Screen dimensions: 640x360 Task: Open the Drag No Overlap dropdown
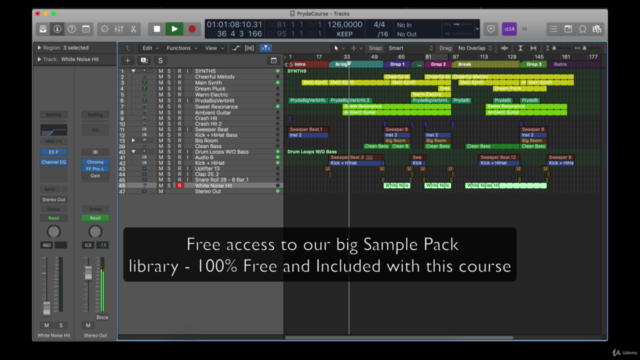[x=475, y=48]
